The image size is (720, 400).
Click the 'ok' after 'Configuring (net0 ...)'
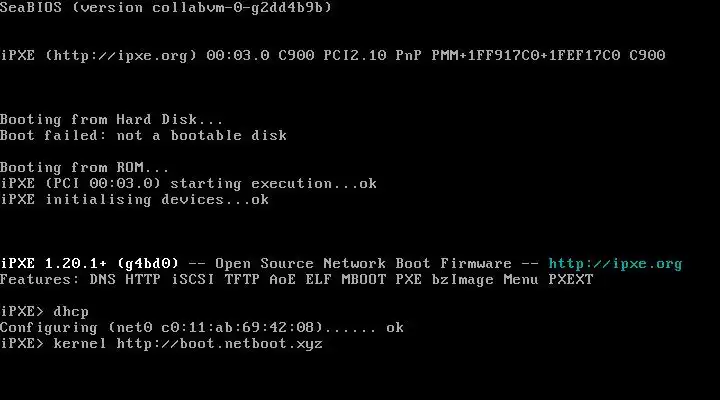pos(395,328)
